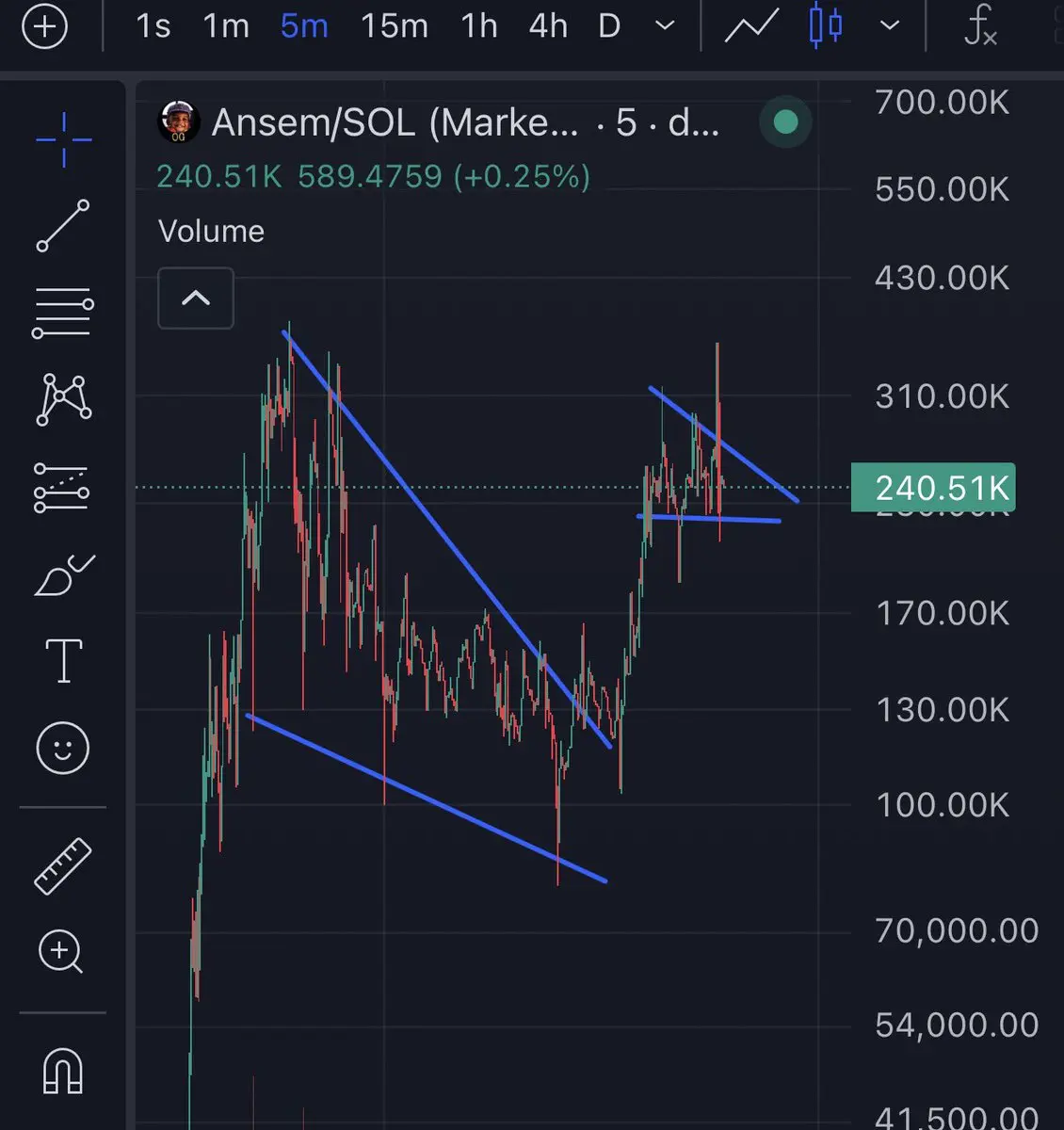The width and height of the screenshot is (1064, 1130).
Task: Click the 700.00K price axis label
Action: pos(943,102)
